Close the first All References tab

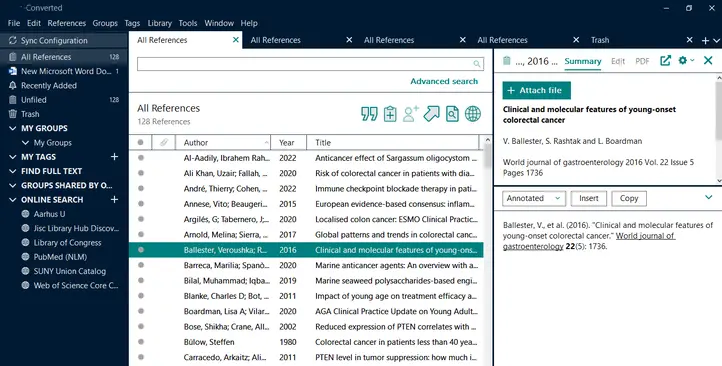236,40
